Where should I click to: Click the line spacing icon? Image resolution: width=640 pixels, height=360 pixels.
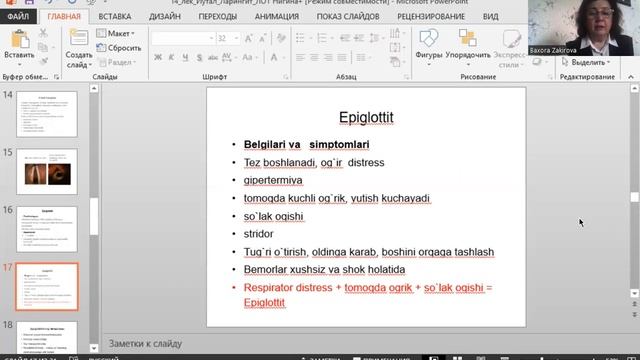click(x=374, y=38)
